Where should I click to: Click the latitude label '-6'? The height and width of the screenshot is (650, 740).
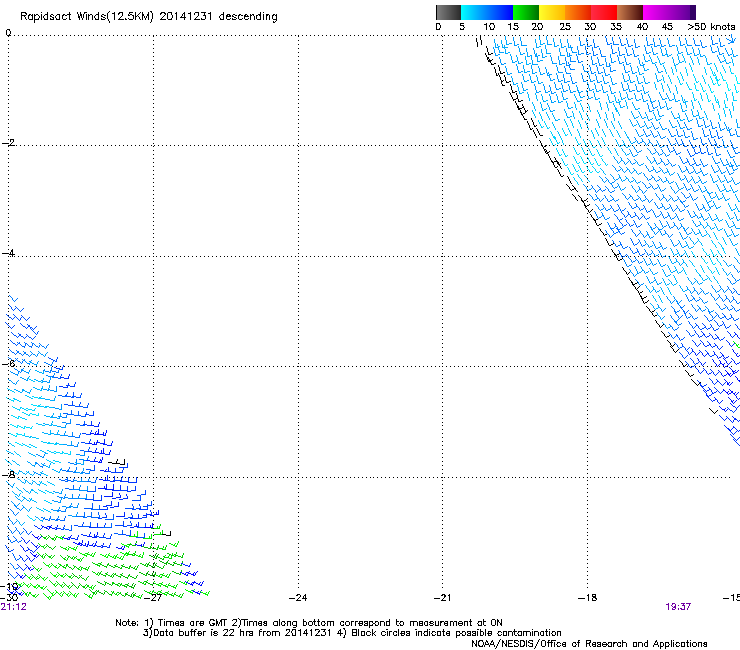click(8, 363)
